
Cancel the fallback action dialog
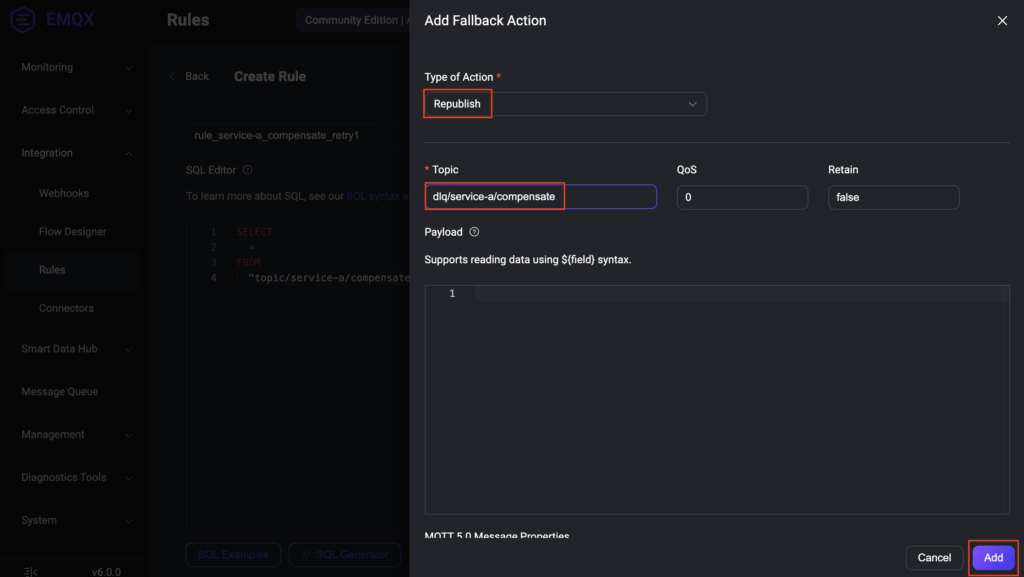934,557
